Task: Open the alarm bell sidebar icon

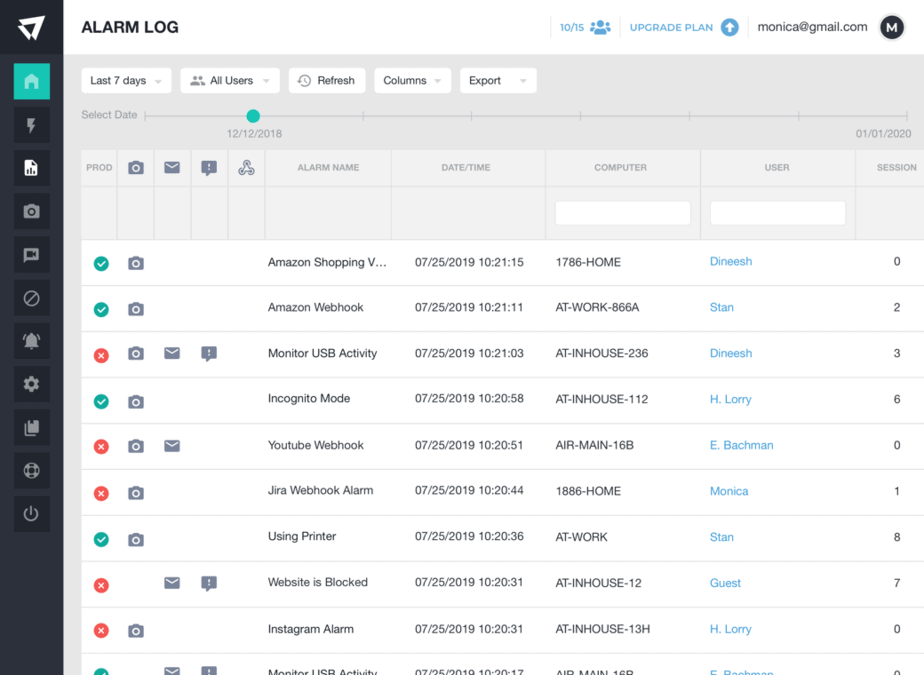Action: pyautogui.click(x=31, y=341)
